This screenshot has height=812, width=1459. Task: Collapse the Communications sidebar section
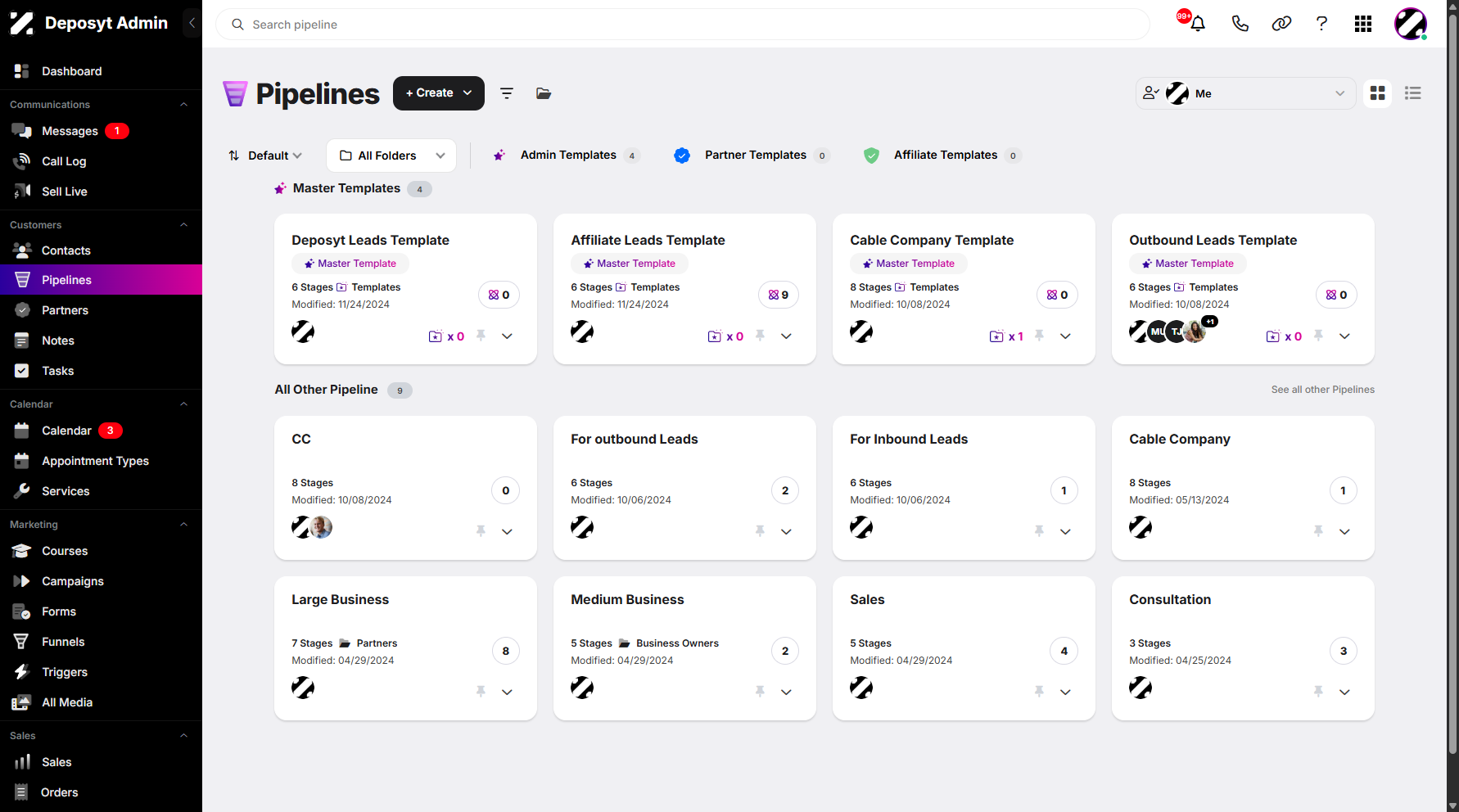pos(183,105)
